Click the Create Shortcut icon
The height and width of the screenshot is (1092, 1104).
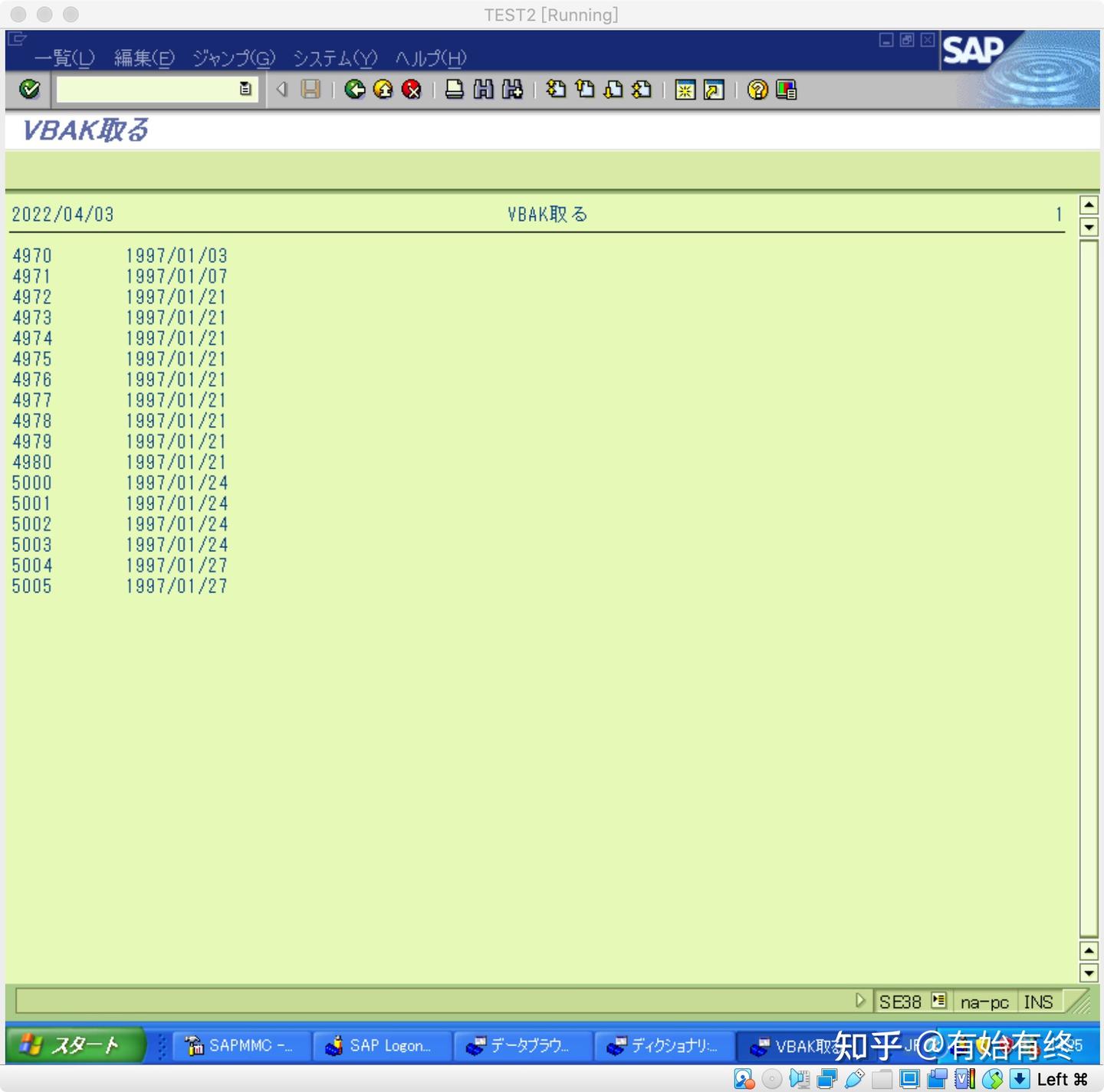coord(714,90)
